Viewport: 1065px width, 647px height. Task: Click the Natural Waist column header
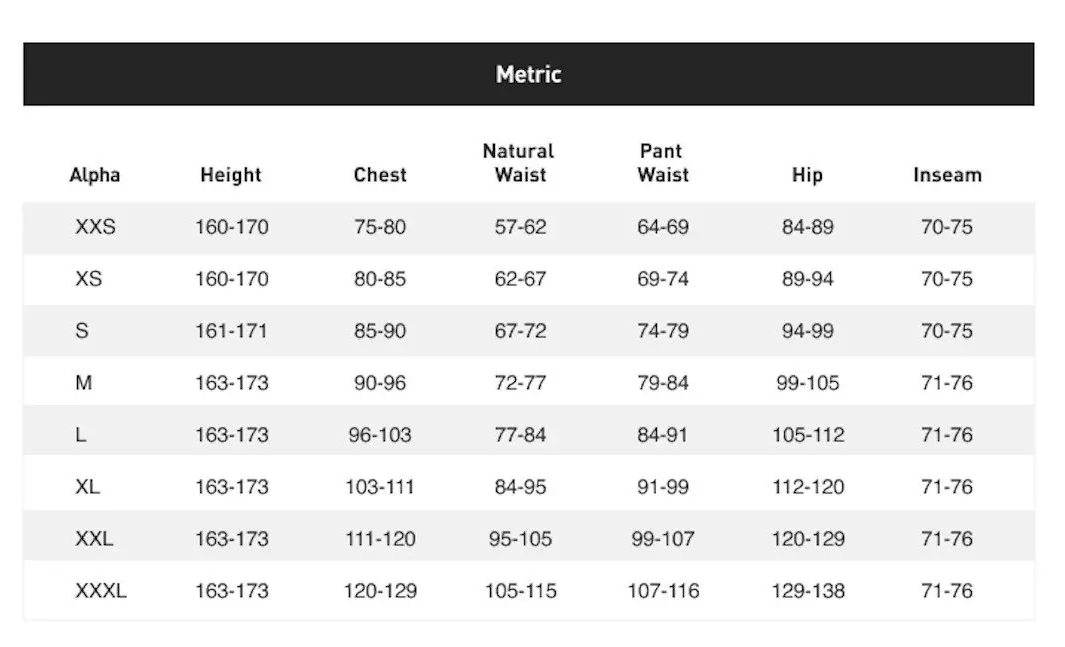(x=518, y=163)
